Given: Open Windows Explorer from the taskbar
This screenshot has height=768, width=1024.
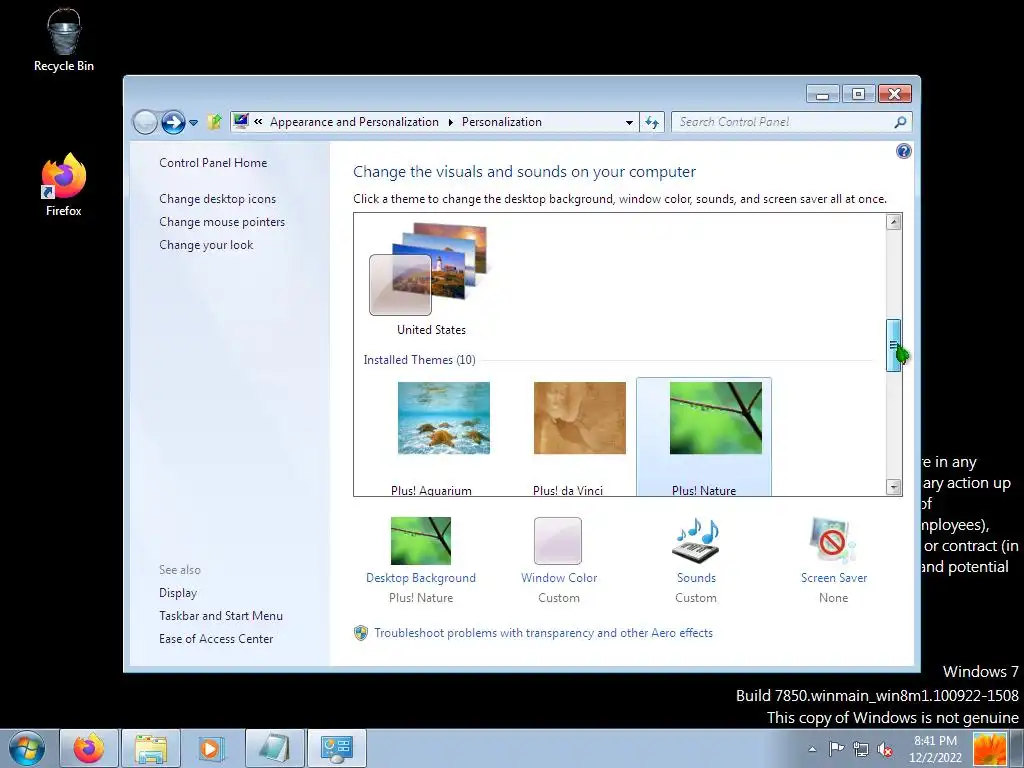Looking at the screenshot, I should (x=151, y=748).
